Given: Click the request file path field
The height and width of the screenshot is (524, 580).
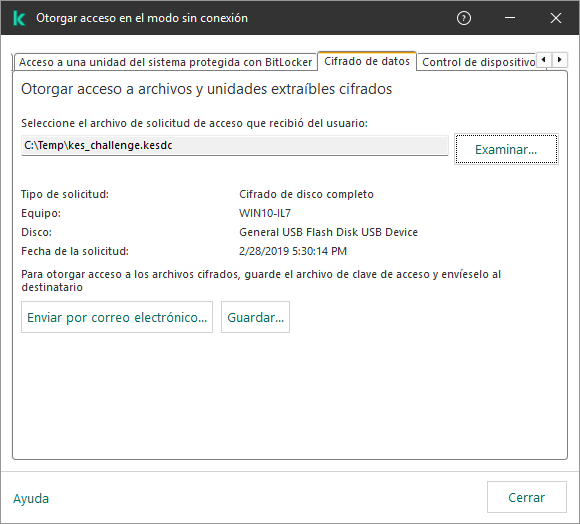Looking at the screenshot, I should coord(235,145).
